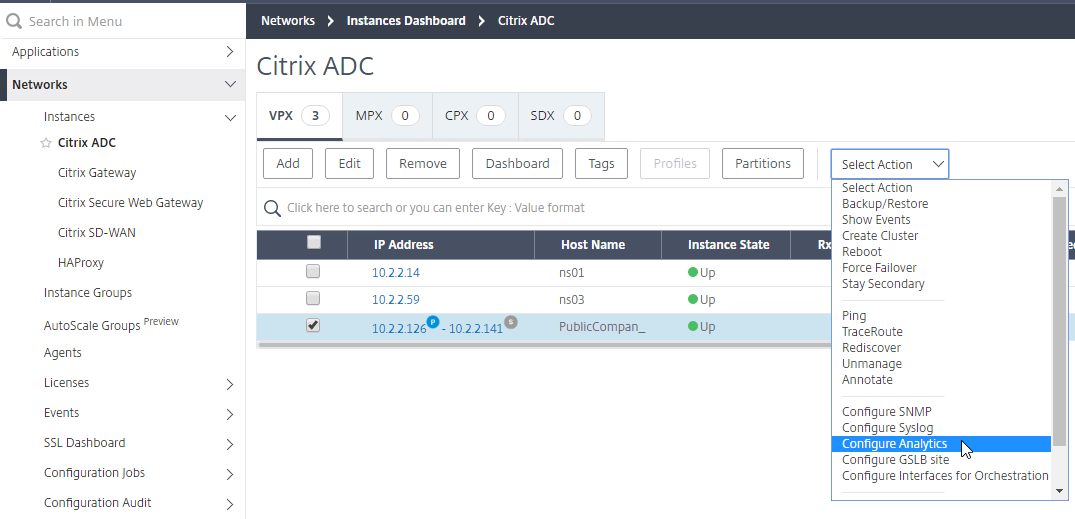The image size is (1075, 519).
Task: Open IP address link 10.2.2.59
Action: [x=396, y=300]
